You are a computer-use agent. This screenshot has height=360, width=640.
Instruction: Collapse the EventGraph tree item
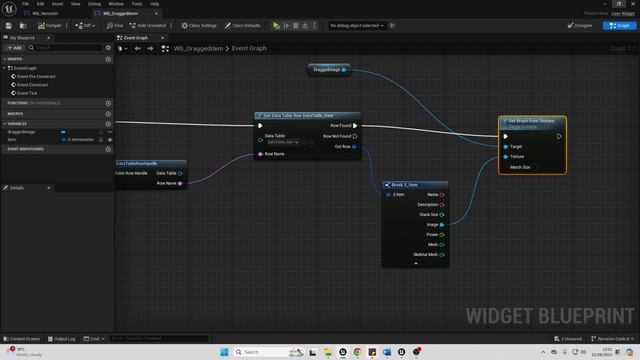click(4, 68)
